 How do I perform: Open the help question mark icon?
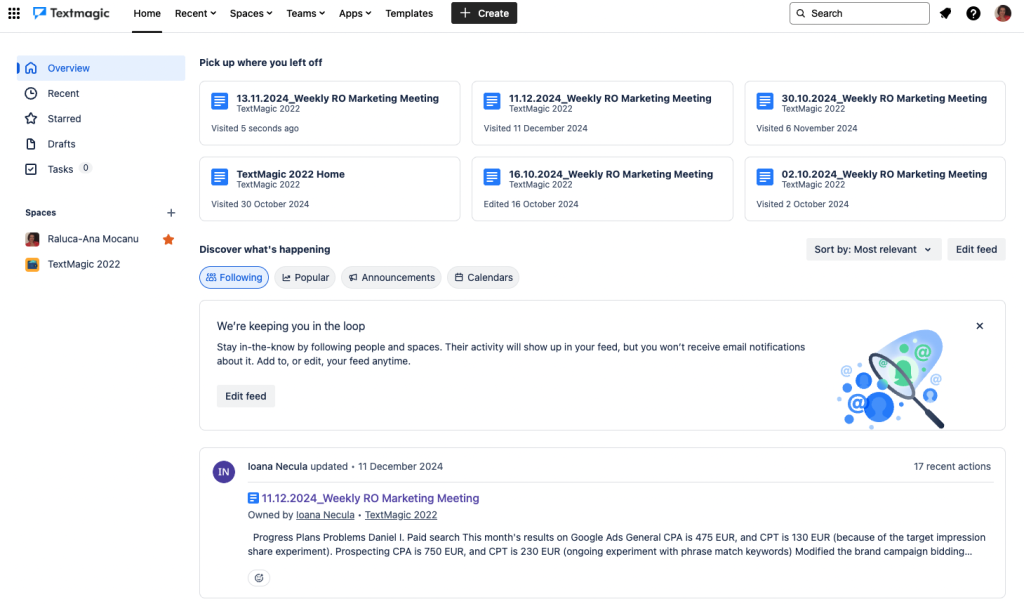point(973,13)
